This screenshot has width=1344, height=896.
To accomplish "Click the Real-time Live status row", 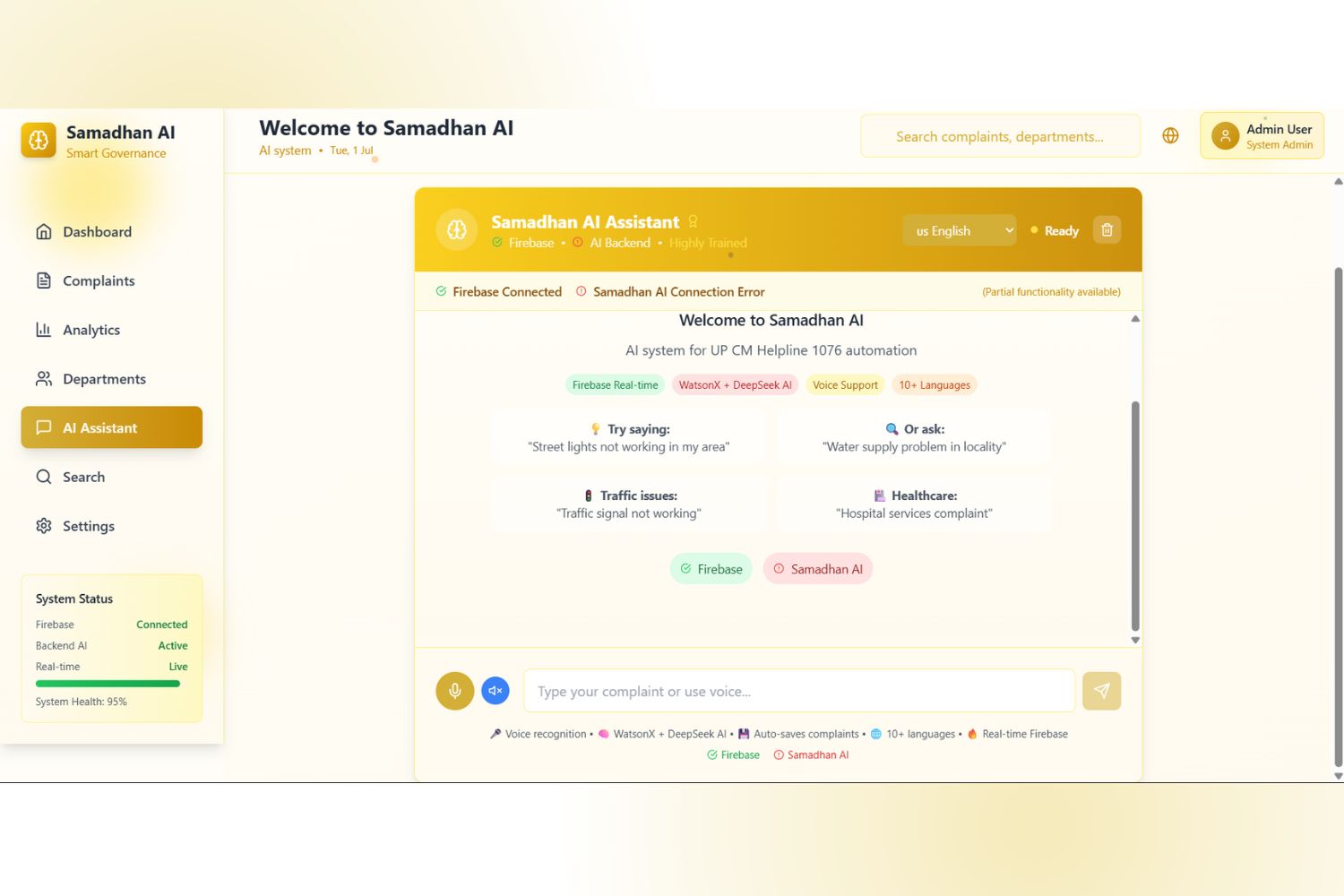I will (112, 667).
